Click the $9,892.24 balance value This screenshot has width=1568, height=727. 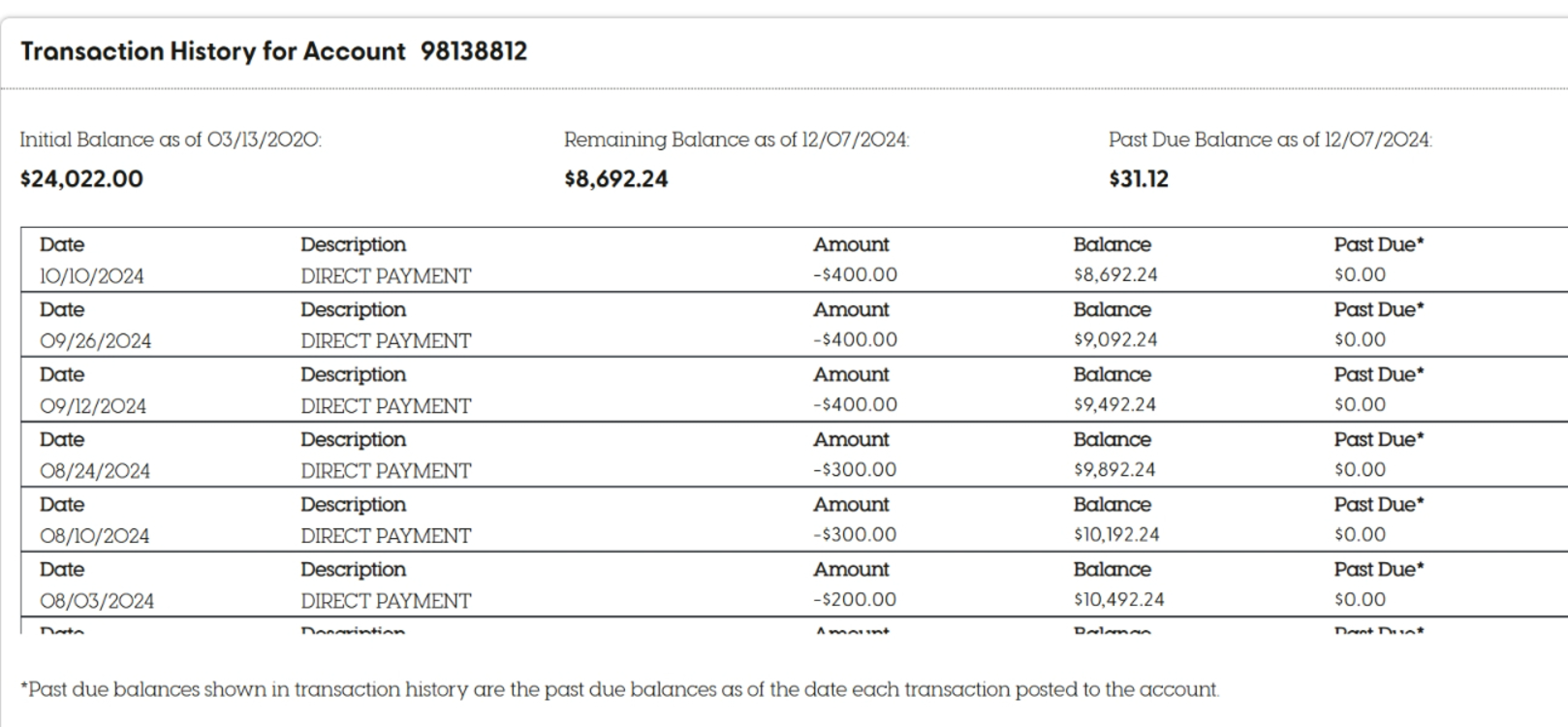click(x=1114, y=469)
